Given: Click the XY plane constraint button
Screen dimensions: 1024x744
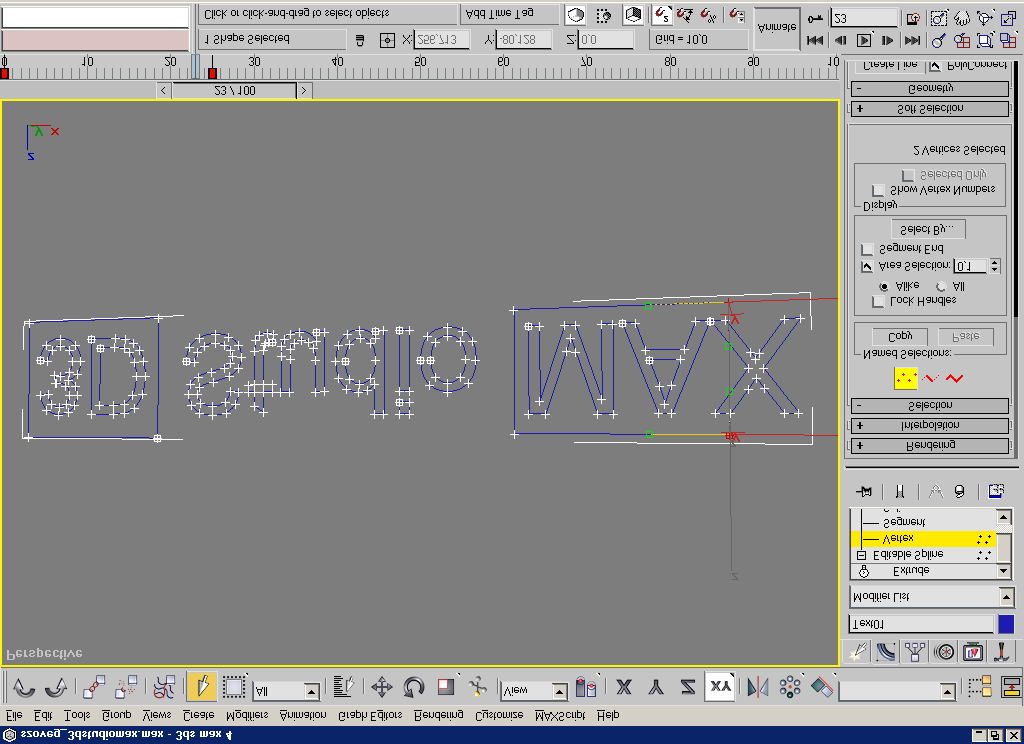Looking at the screenshot, I should (x=720, y=687).
